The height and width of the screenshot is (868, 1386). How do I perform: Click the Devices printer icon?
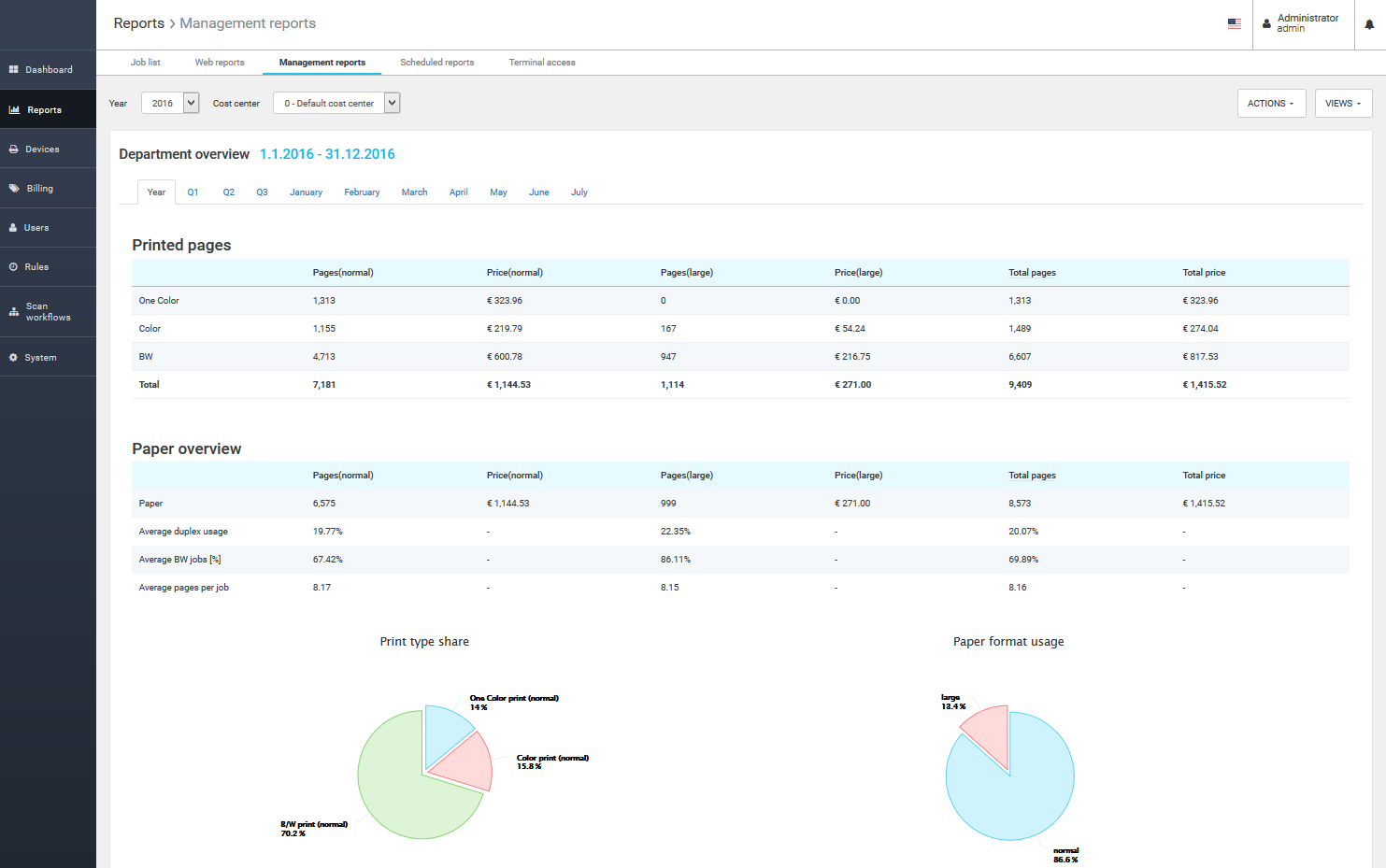coord(14,149)
